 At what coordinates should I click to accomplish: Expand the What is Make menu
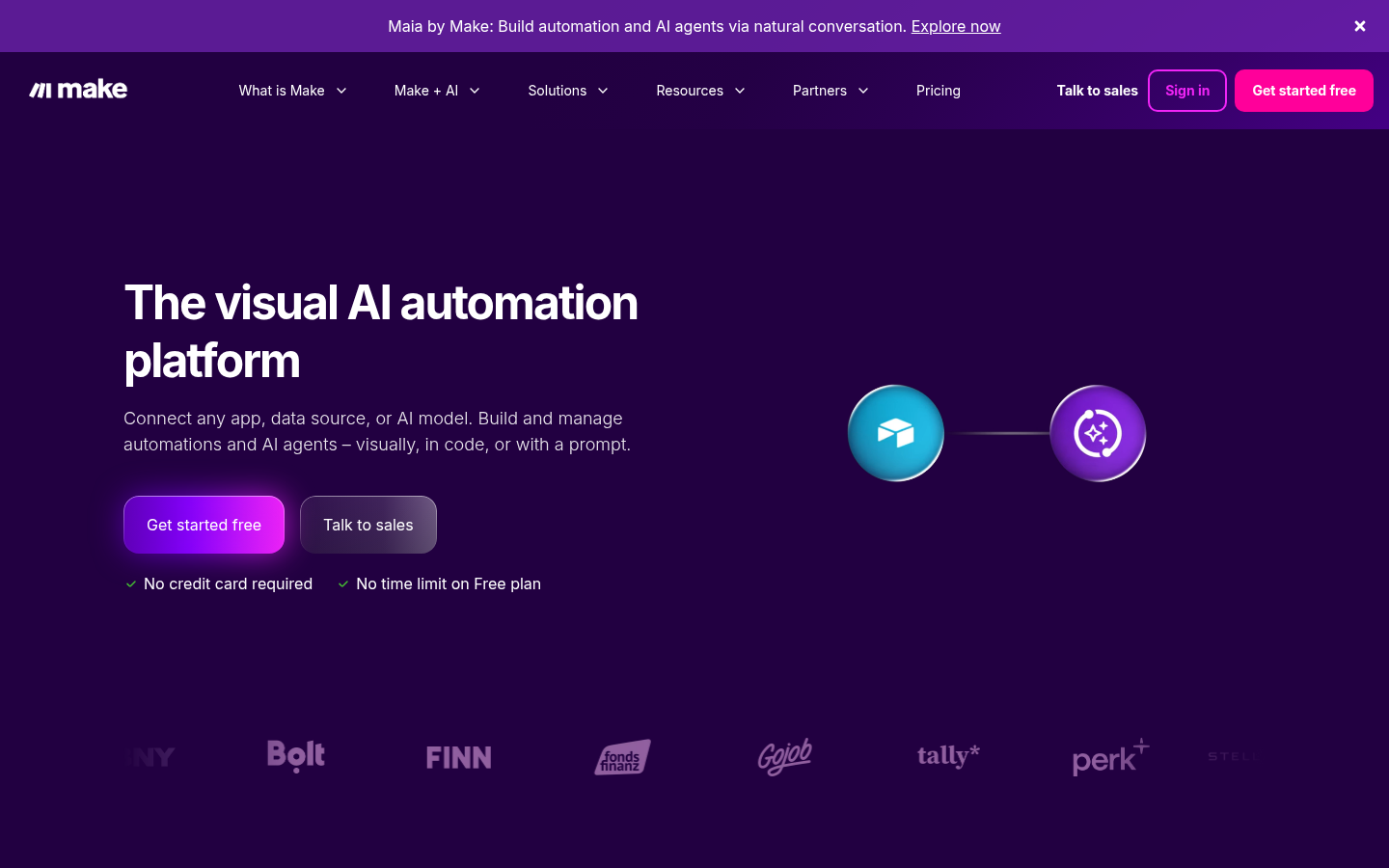293,91
